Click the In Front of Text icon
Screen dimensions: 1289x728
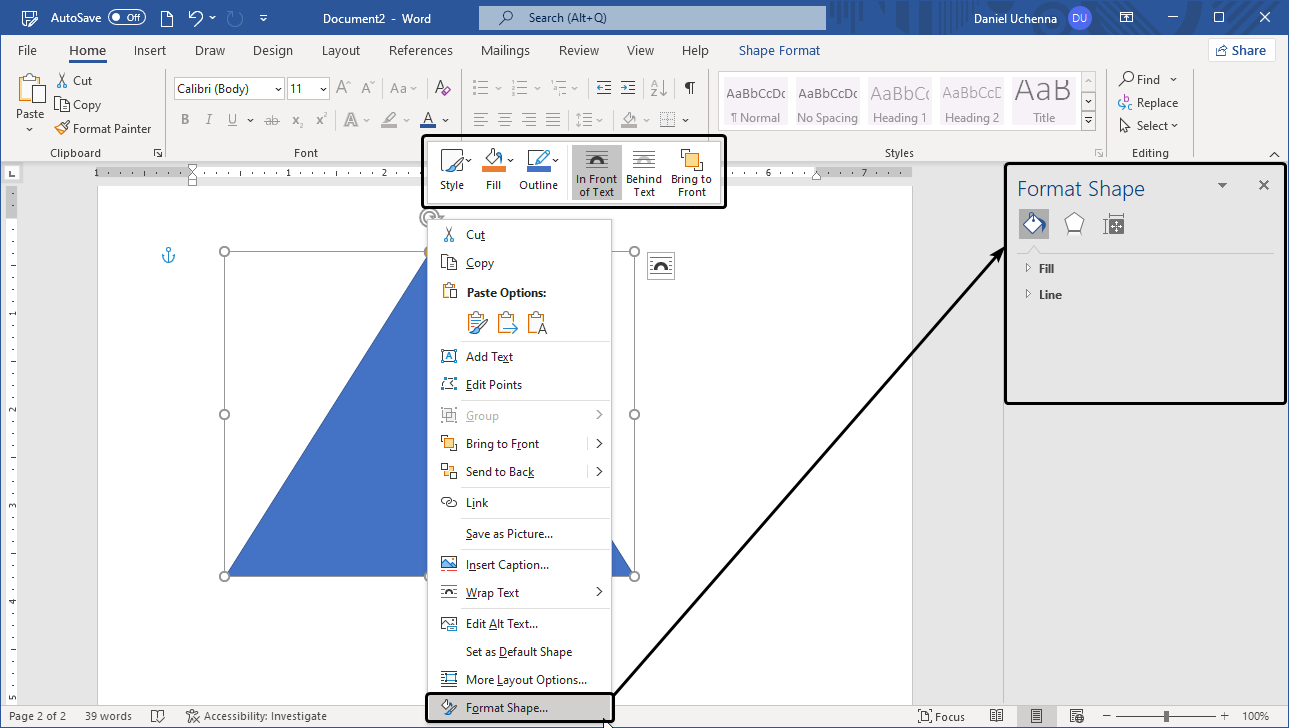(x=596, y=170)
